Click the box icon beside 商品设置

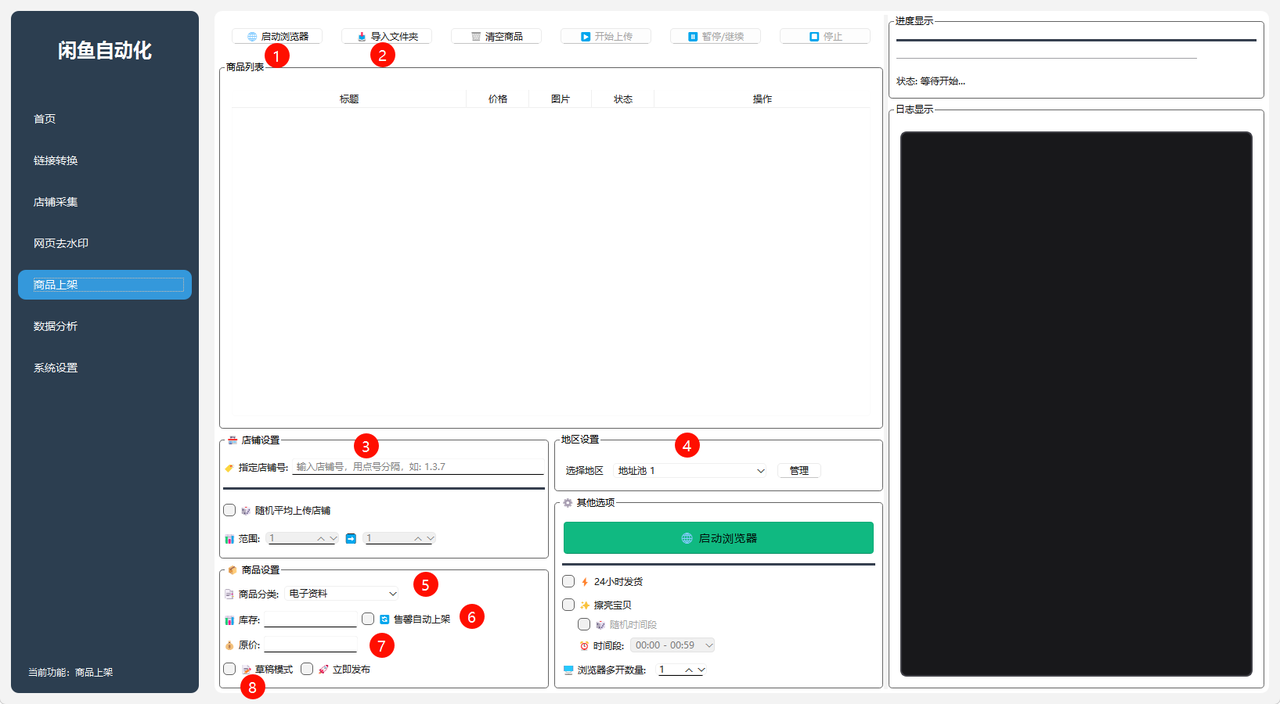click(x=232, y=570)
